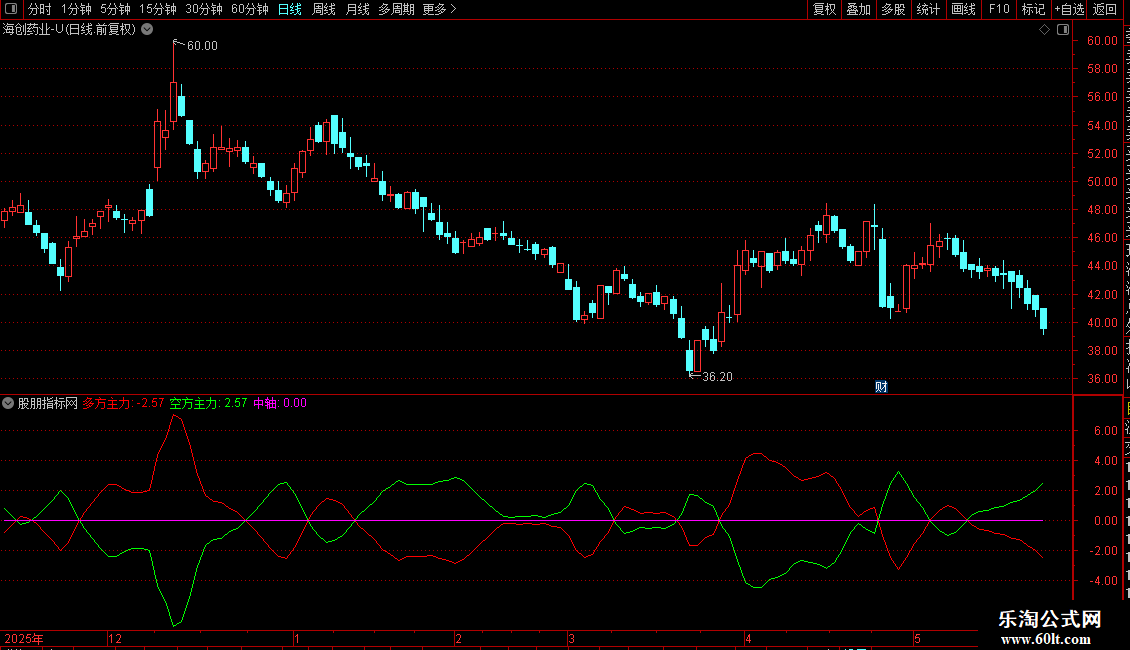Screen dimensions: 1130x650
Task: Open the 统计 statistics tool
Action: tap(927, 9)
